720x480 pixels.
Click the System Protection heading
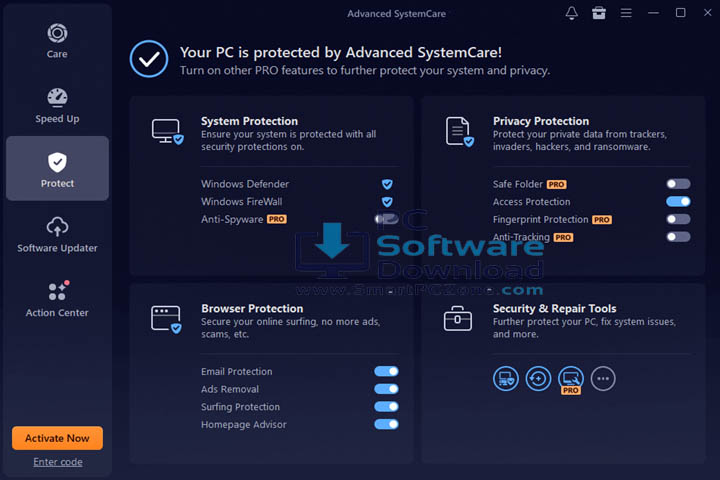(x=249, y=121)
